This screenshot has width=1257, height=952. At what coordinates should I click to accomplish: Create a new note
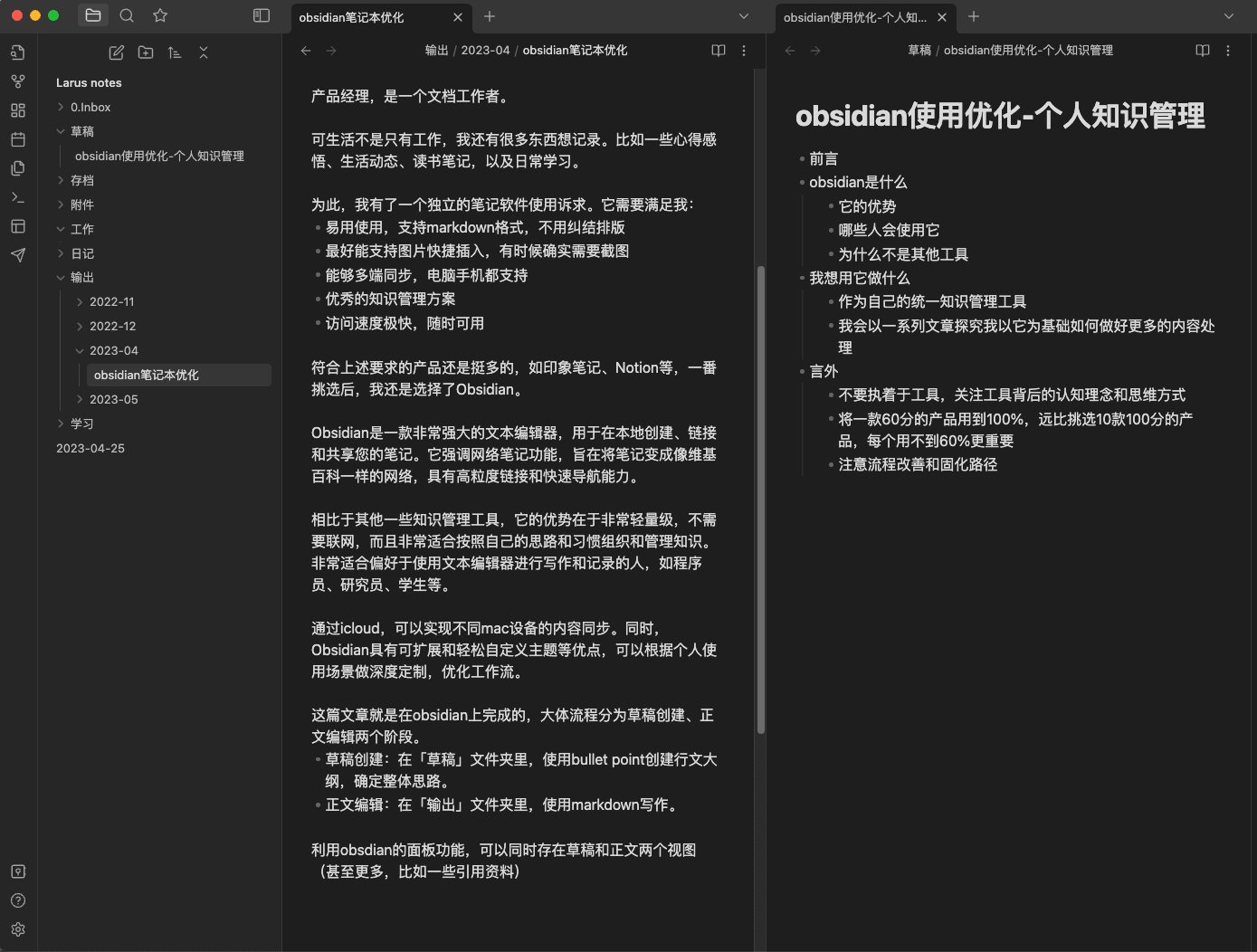click(x=117, y=52)
